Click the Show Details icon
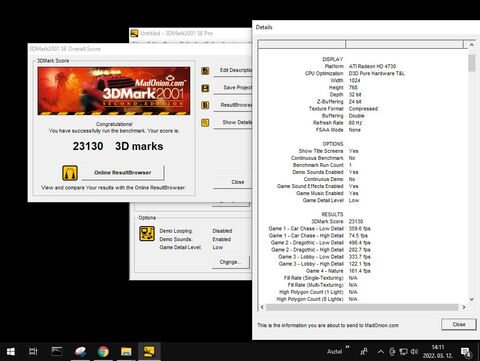The width and height of the screenshot is (480, 361). [x=205, y=123]
